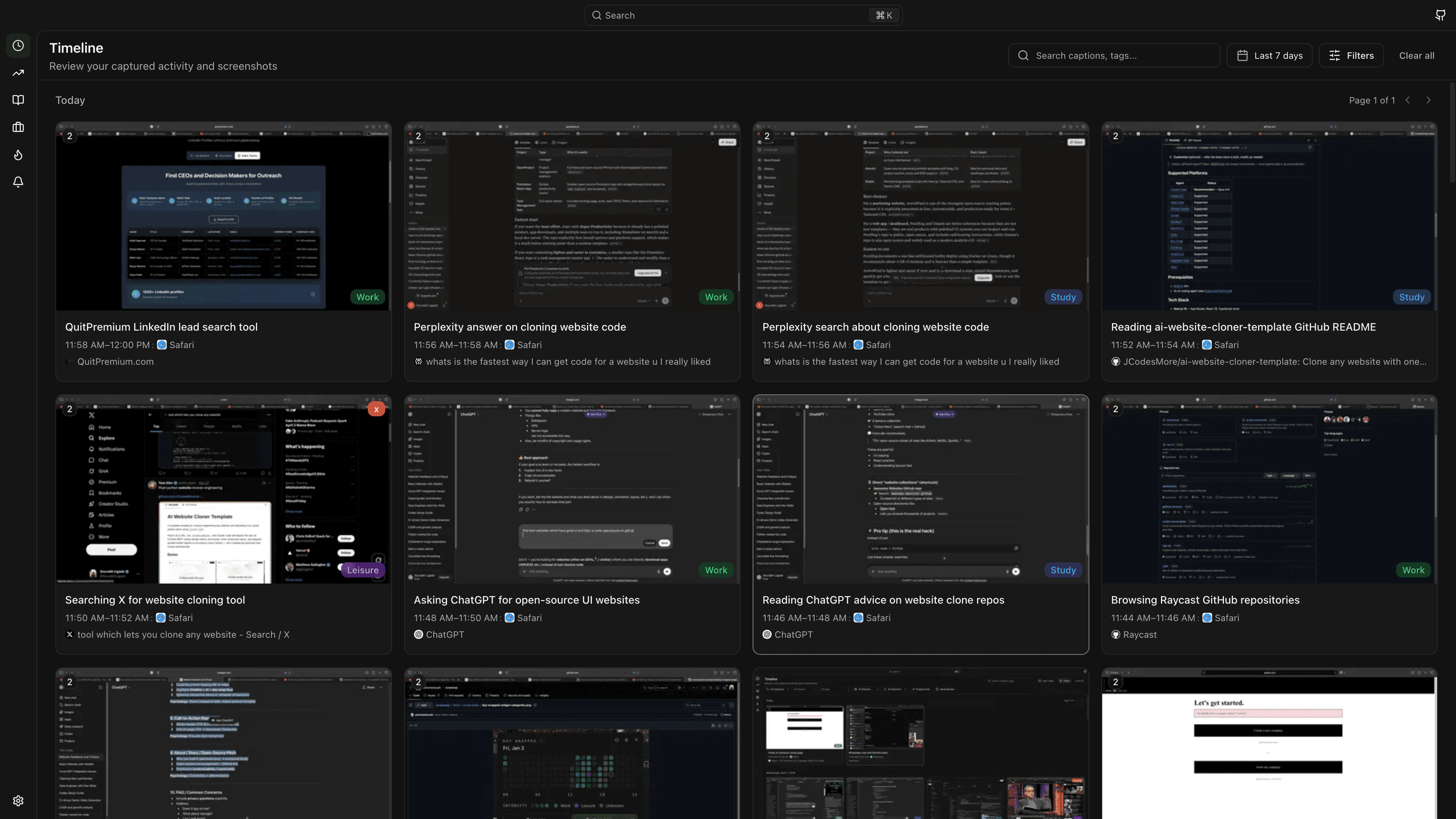Image resolution: width=1456 pixels, height=819 pixels.
Task: Click the count badge '2' on ai-website-cloner-template thumbnail
Action: [1115, 136]
